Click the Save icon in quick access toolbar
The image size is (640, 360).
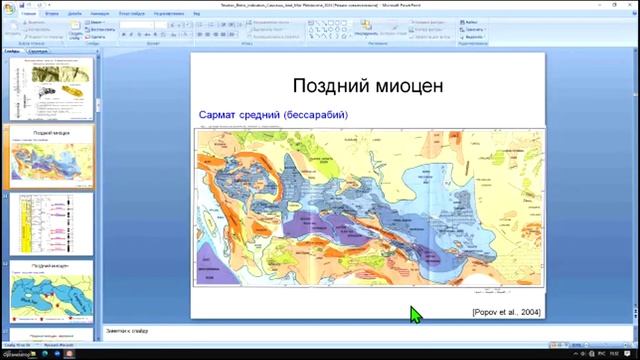tap(21, 5)
